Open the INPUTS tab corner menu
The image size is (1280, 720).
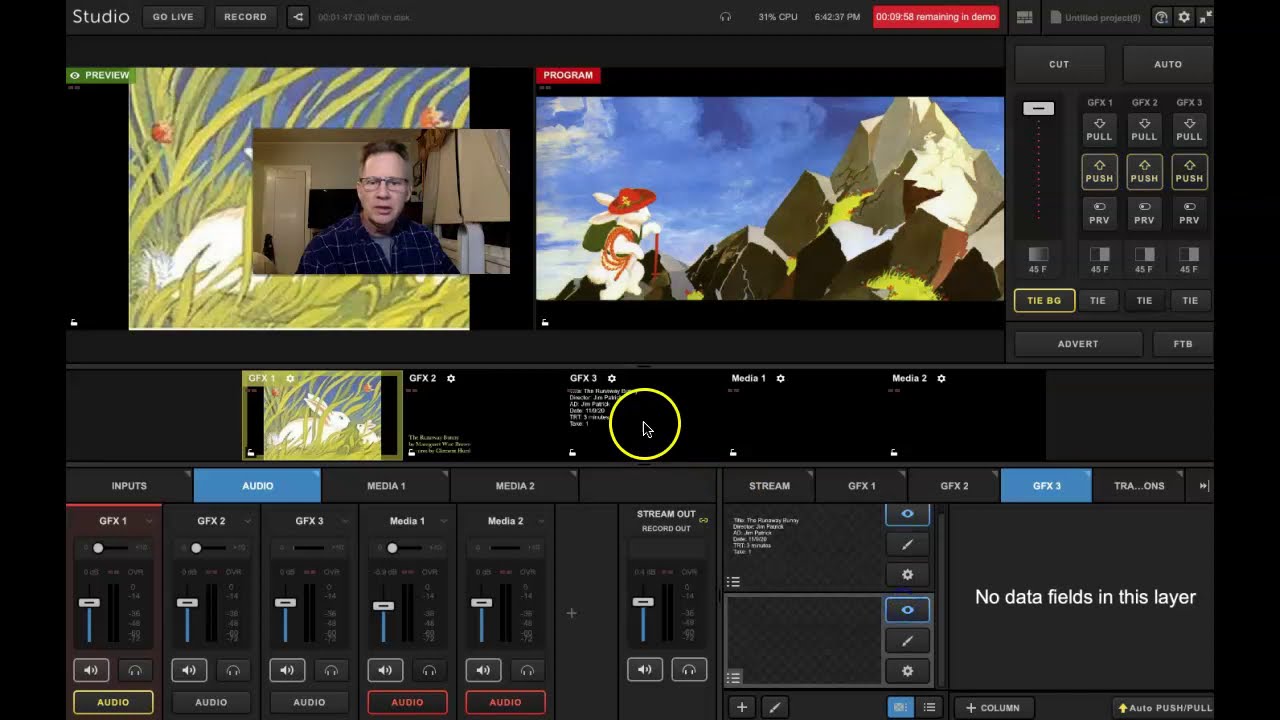click(187, 473)
